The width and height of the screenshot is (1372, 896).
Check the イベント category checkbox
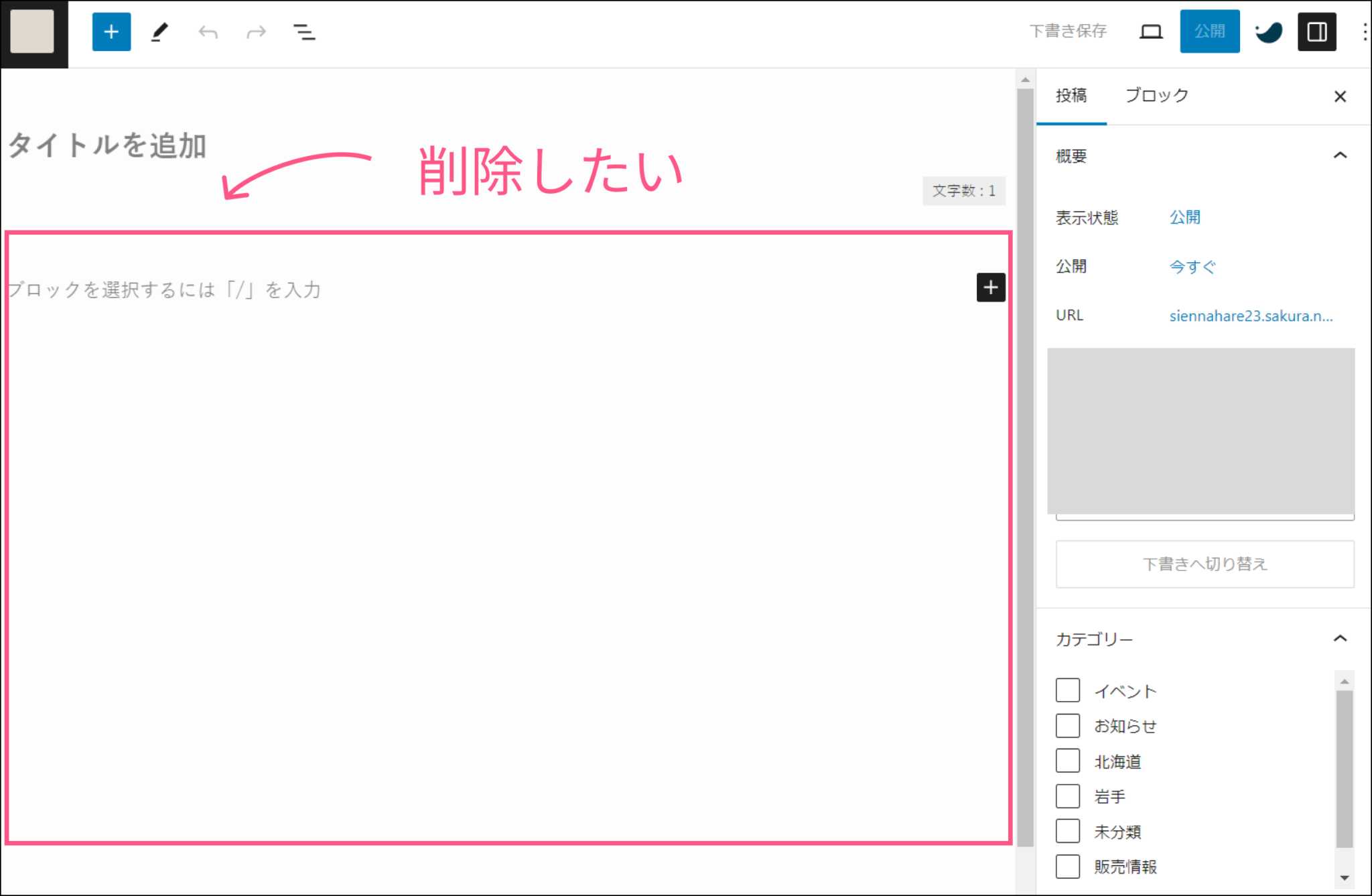tap(1068, 690)
